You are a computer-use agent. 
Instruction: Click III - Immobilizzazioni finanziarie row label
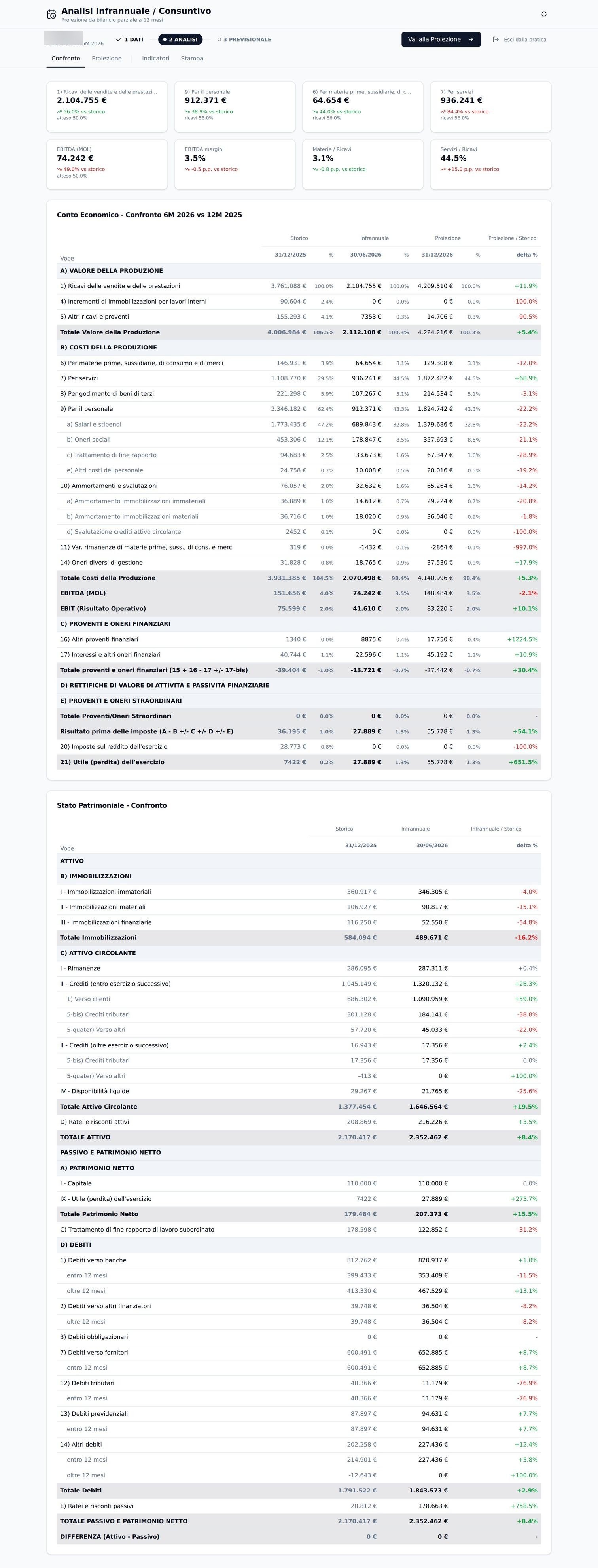(x=106, y=923)
